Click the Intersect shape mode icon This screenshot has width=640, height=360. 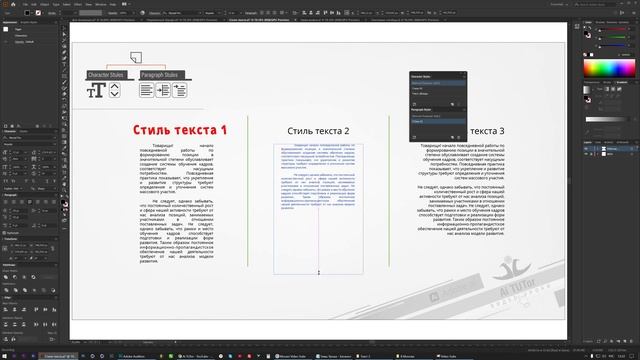coord(24,277)
